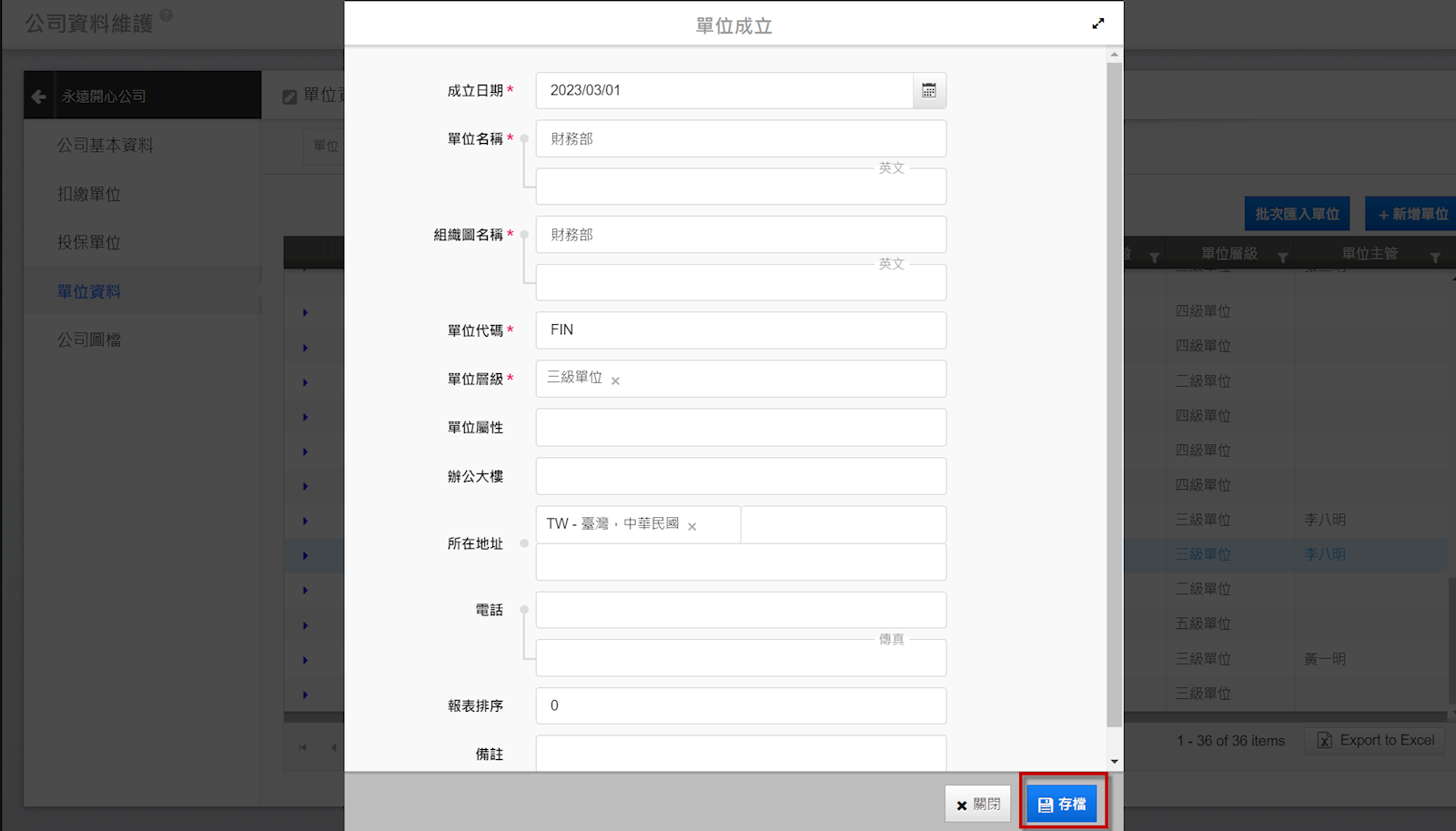The height and width of the screenshot is (831, 1456).
Task: Open 扣繳單位 in the sidebar menu
Action: click(x=88, y=194)
